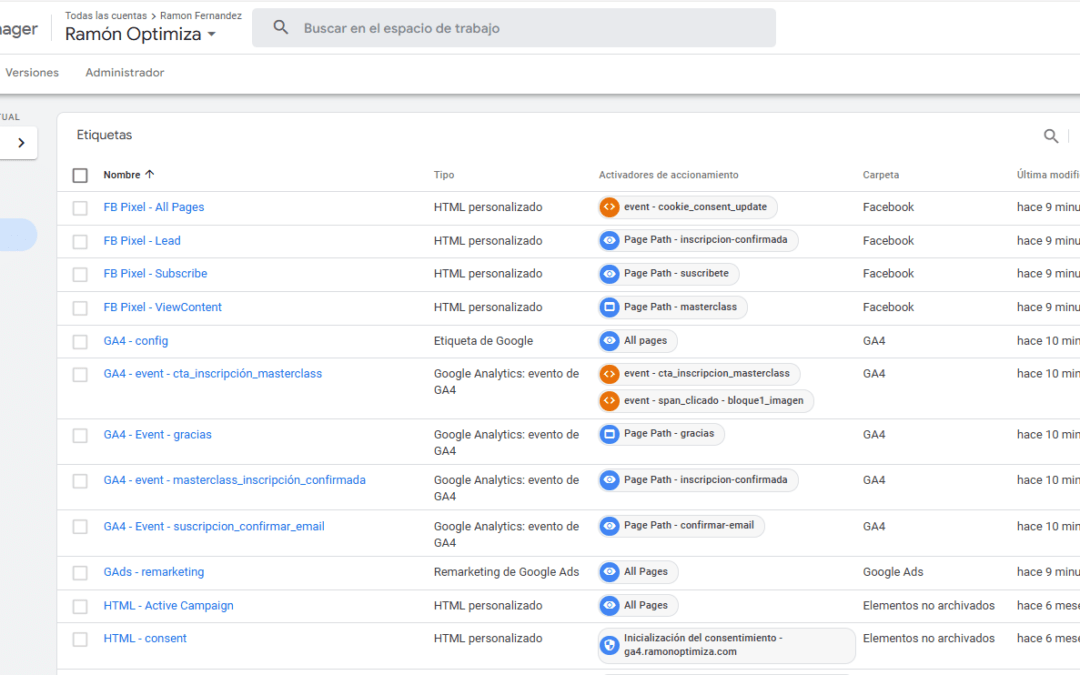Click the Todas las cuentas breadcrumb link
The width and height of the screenshot is (1080, 675).
coord(106,15)
